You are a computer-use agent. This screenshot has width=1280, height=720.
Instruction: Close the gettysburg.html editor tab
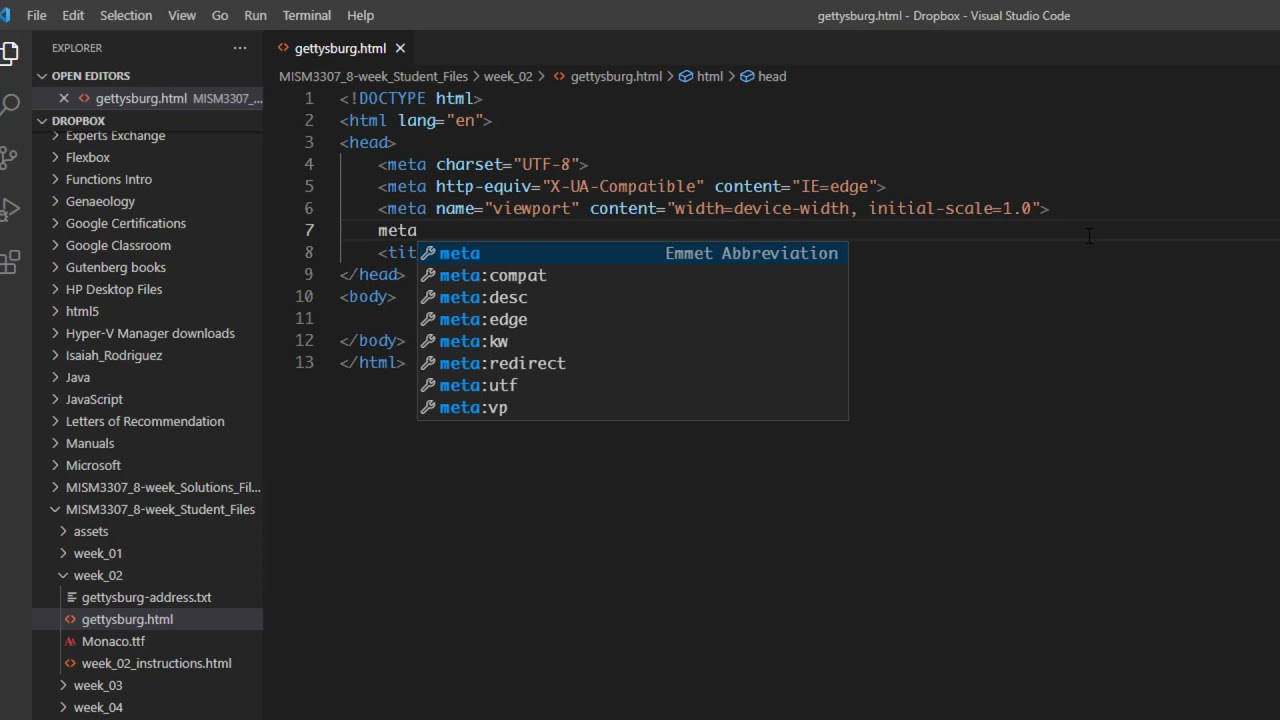tap(400, 48)
